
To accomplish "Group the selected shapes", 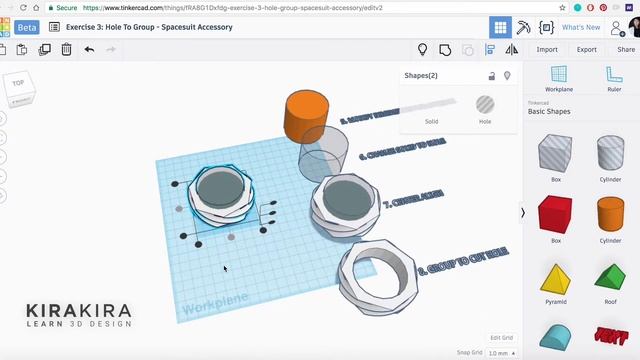I will 445,50.
